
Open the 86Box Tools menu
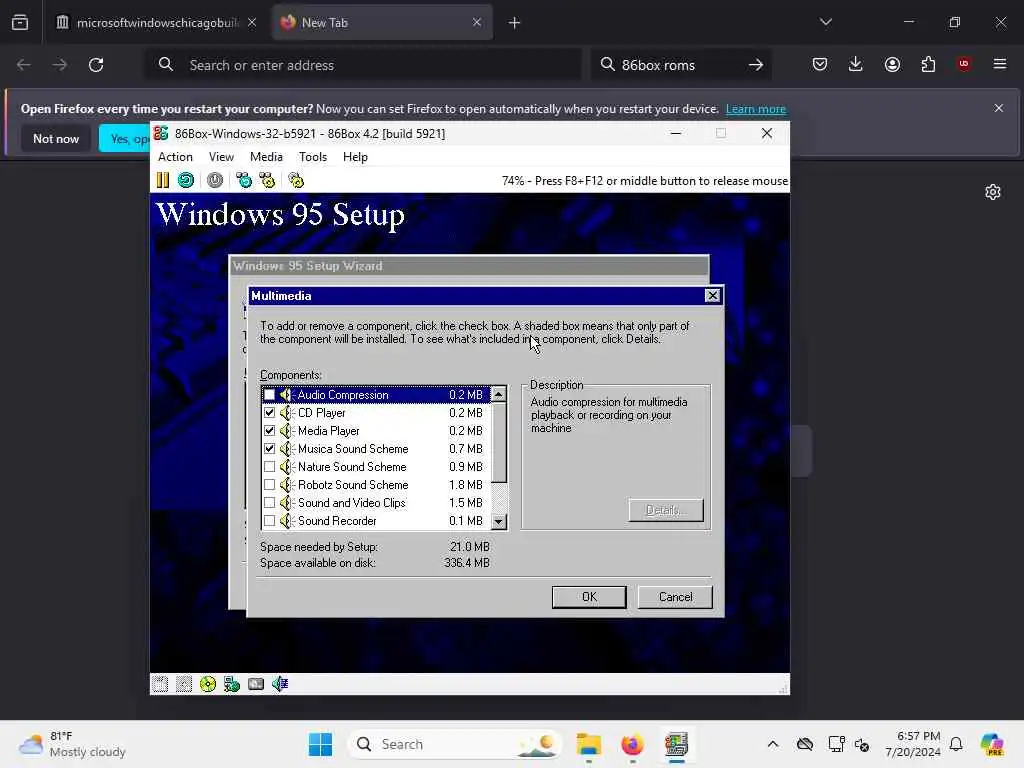[313, 157]
